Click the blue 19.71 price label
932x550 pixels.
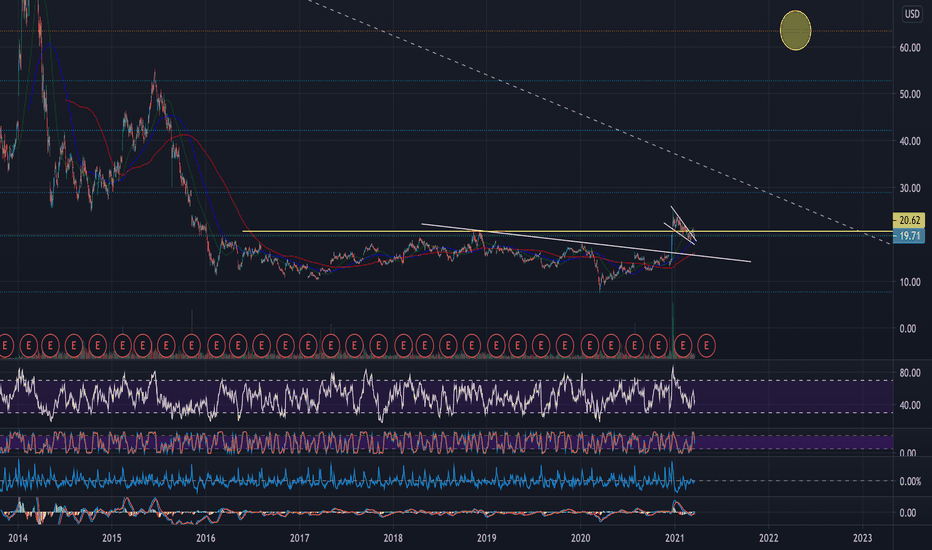pos(908,236)
